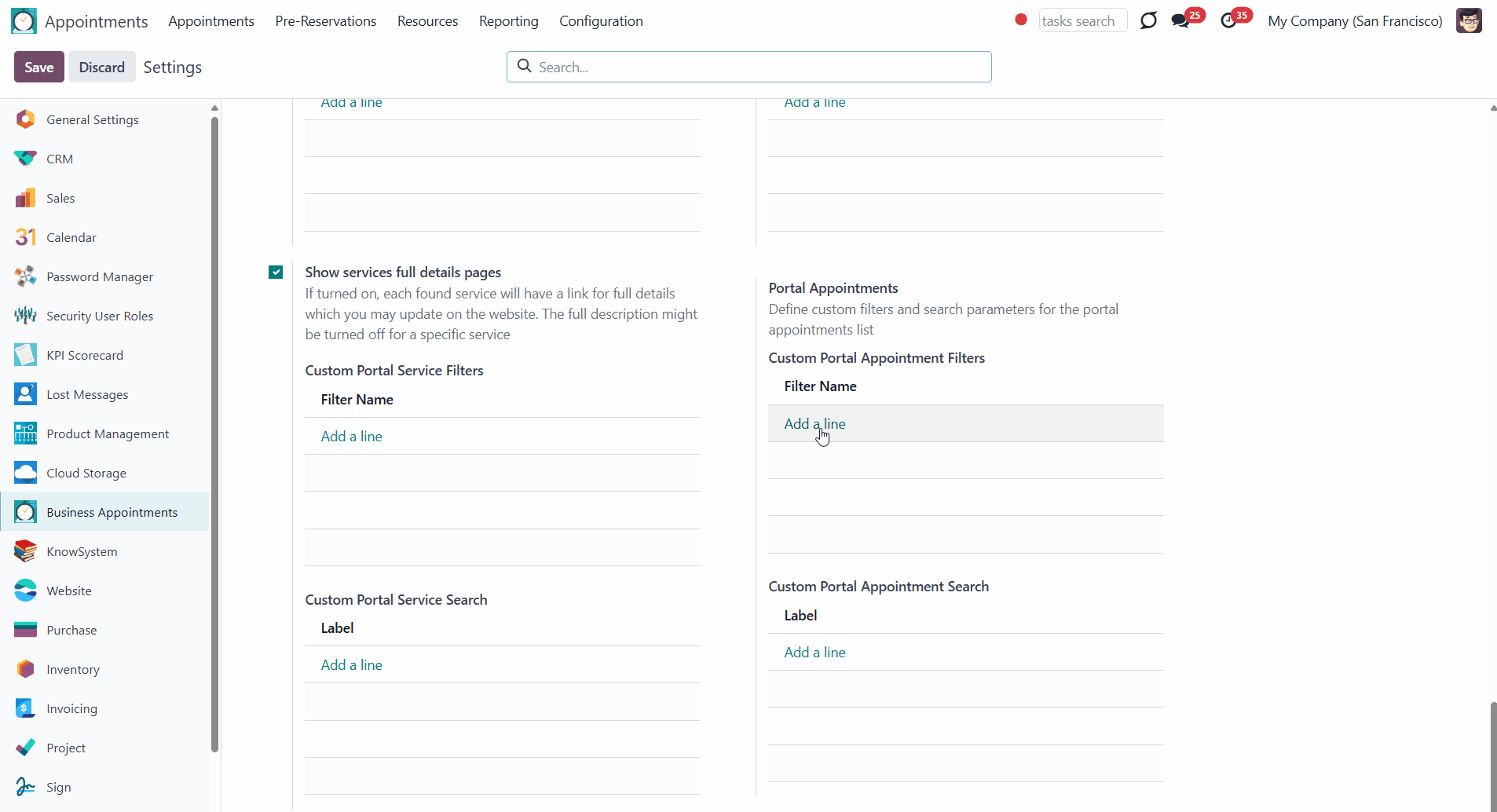Click the Settings breadcrumb title
Screen dimensions: 1497x812
pos(173,68)
